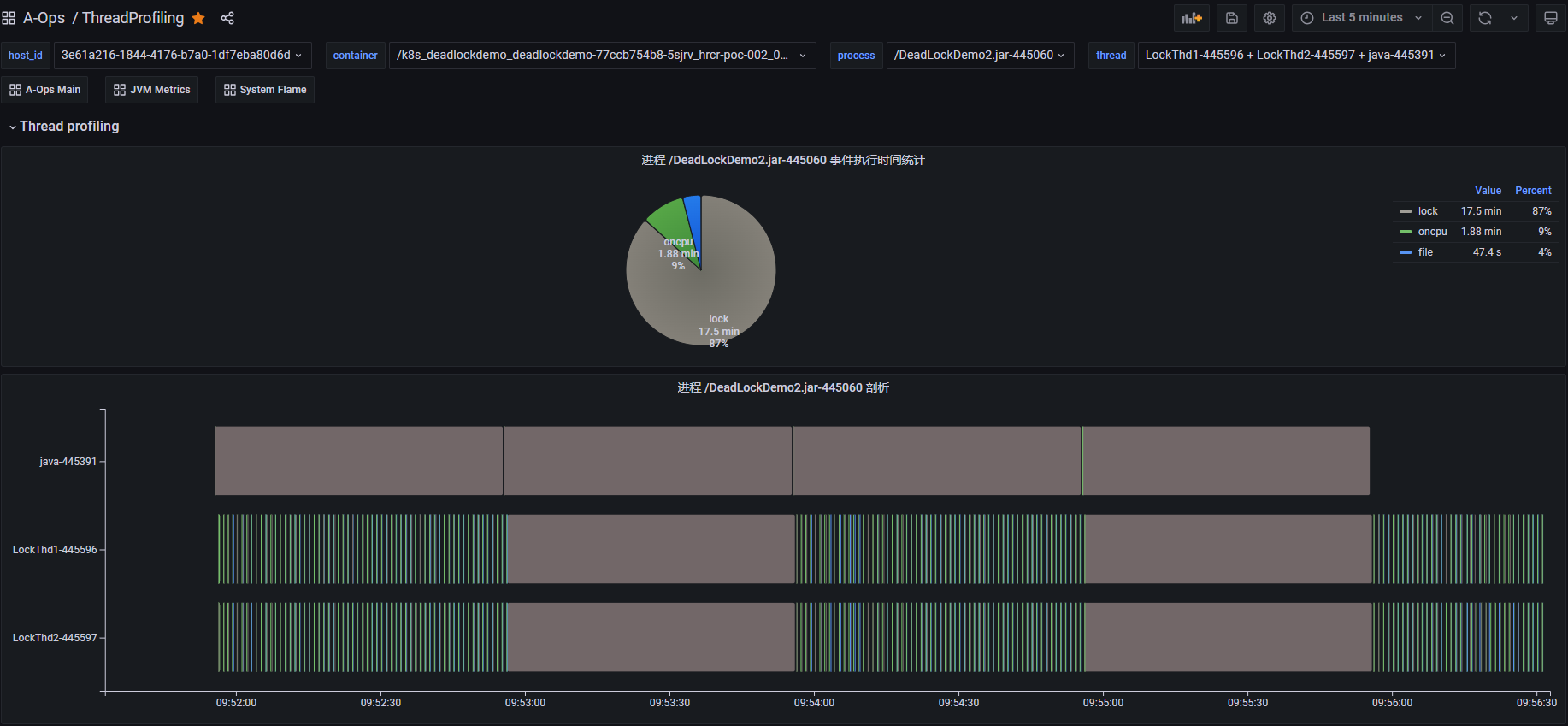Viewport: 1568px width, 726px height.
Task: Expand the process selector dropdown
Action: [x=980, y=56]
